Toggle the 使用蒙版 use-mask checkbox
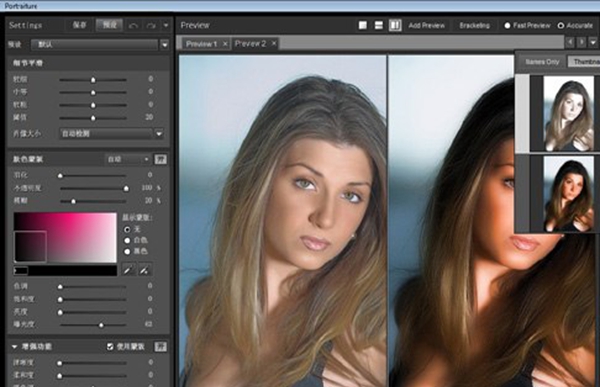 click(x=110, y=346)
